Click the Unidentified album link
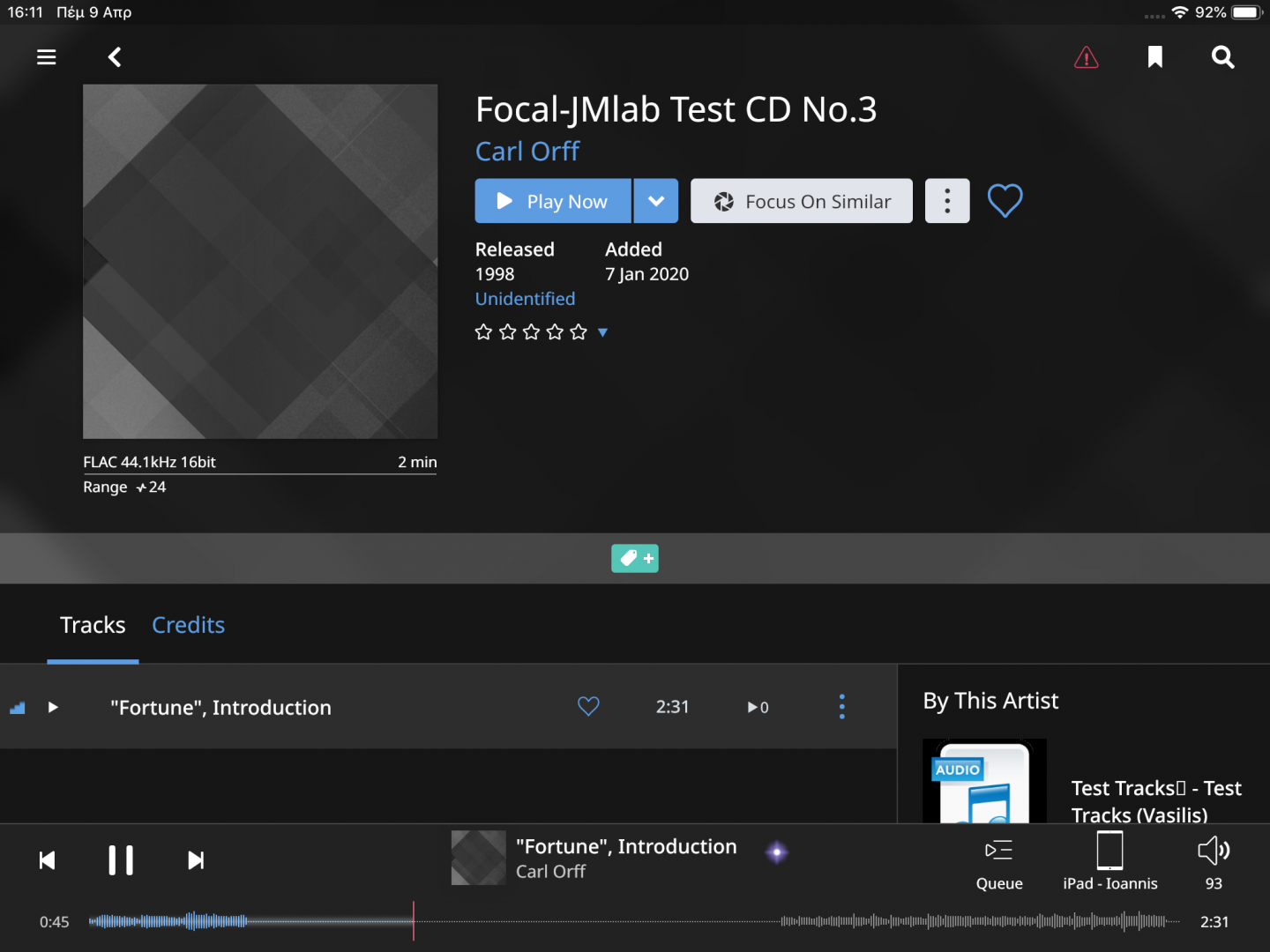 pos(525,299)
